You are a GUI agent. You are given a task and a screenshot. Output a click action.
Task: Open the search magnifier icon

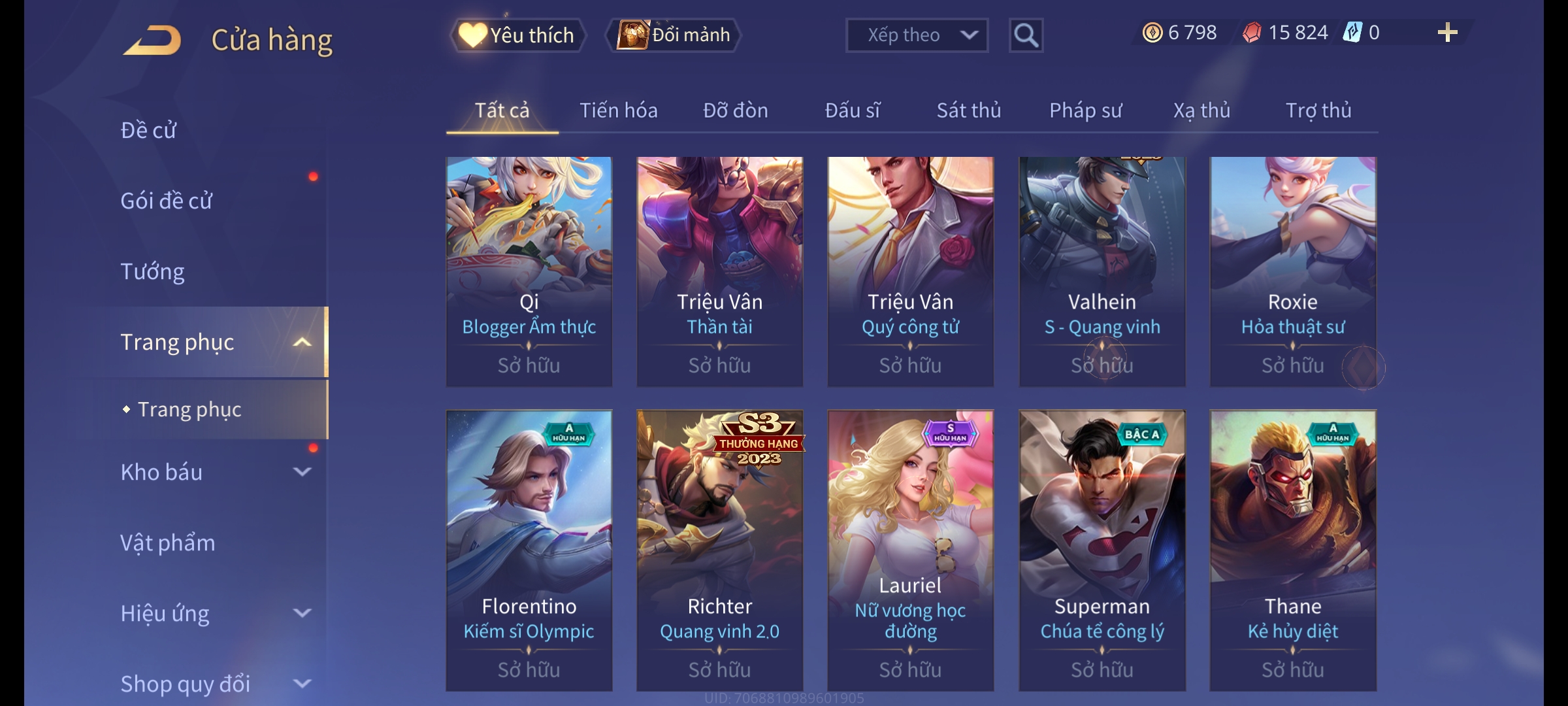click(1026, 35)
